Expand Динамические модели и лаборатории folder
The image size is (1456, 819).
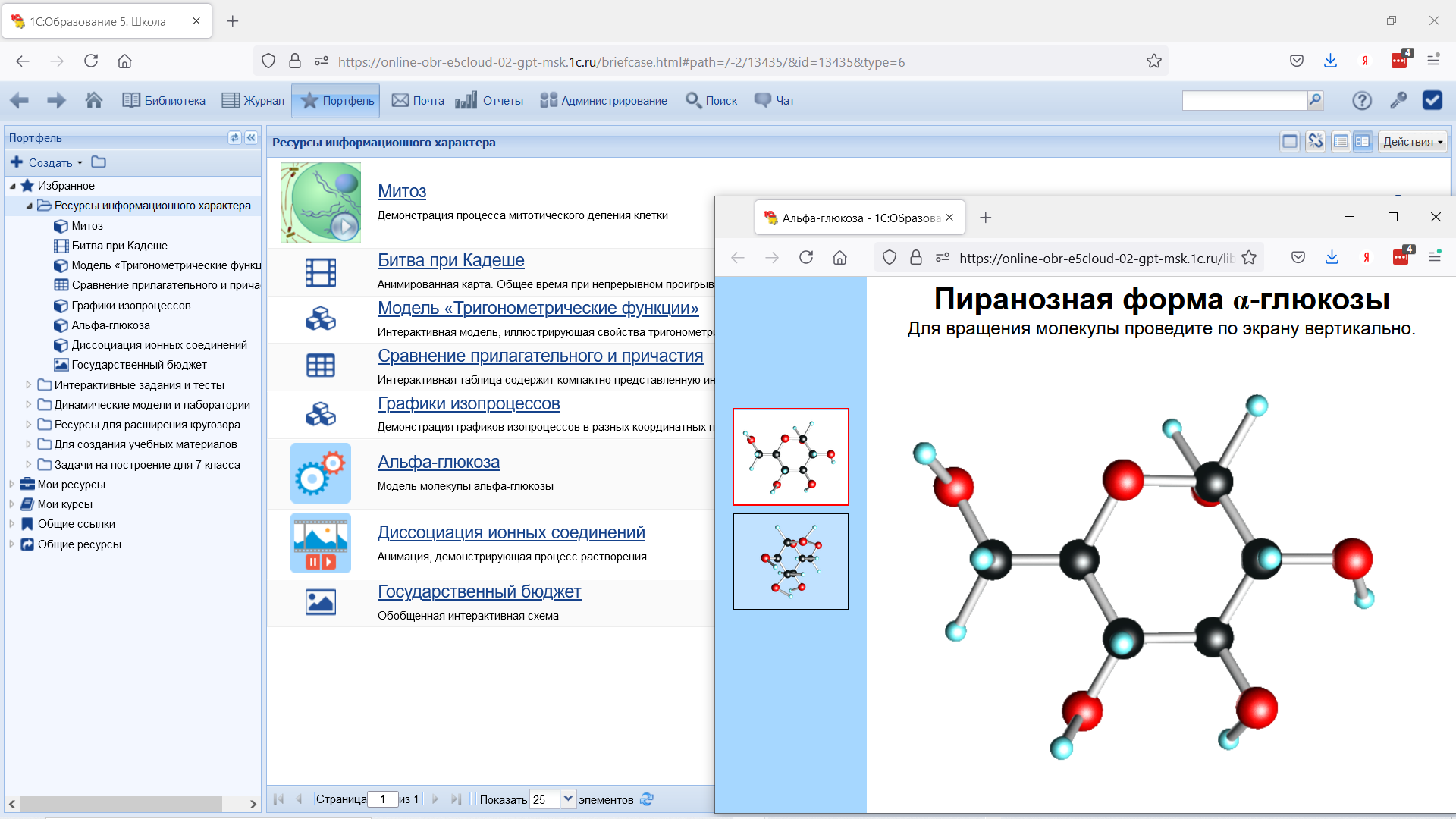click(x=29, y=404)
